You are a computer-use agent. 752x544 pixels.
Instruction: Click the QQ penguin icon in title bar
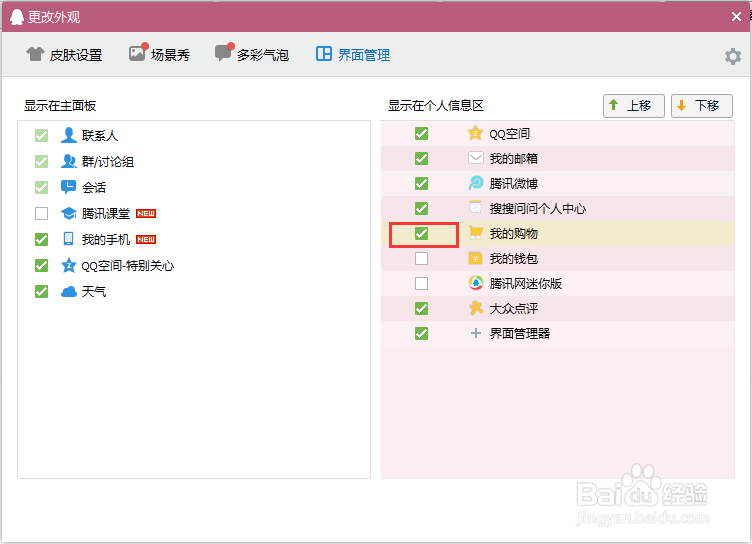[16, 17]
